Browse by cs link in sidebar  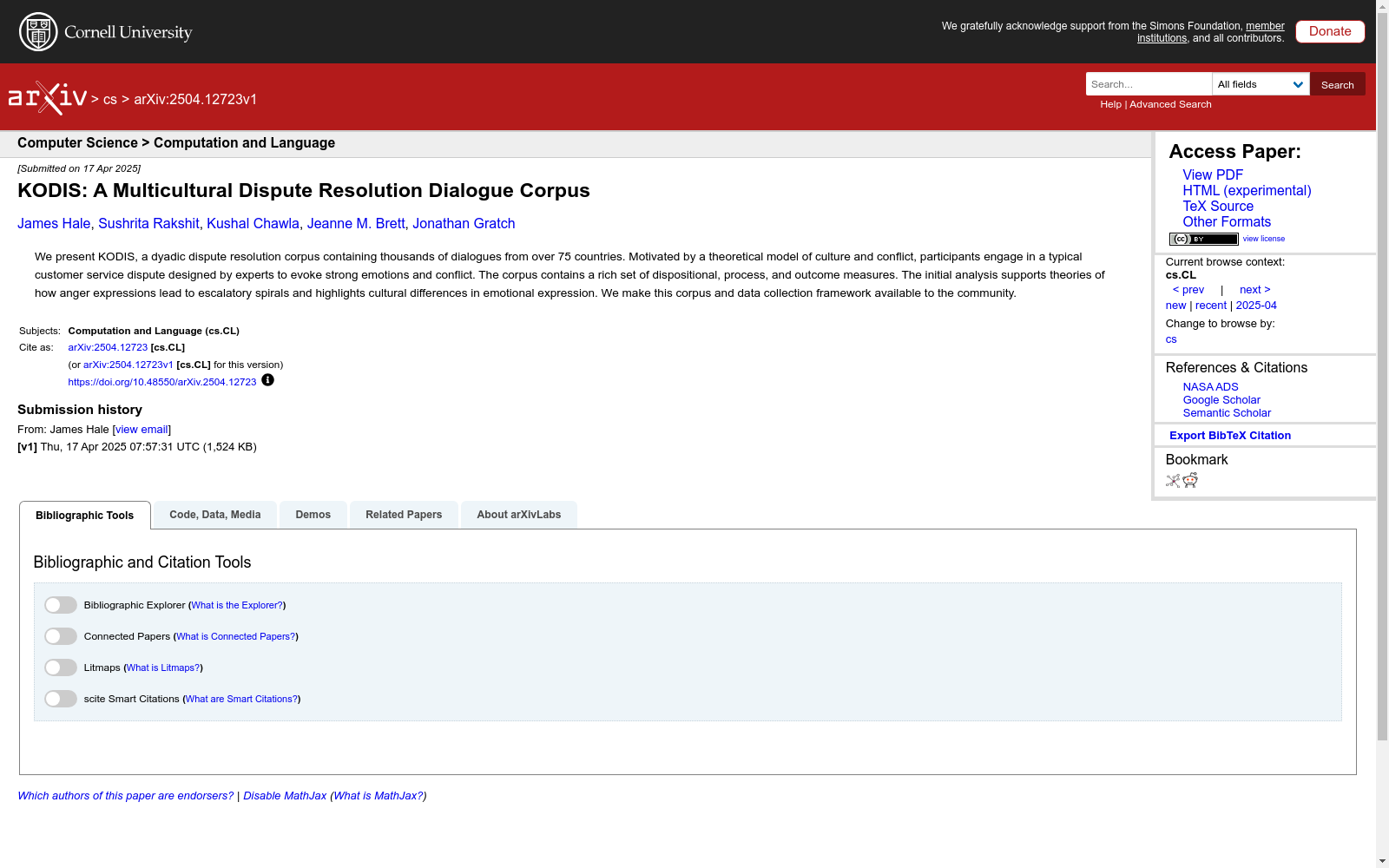(1171, 339)
